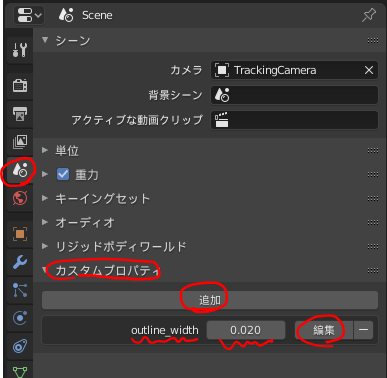Click the 重力 panel drag handle dots
387x378 pixels.
pos(373,174)
